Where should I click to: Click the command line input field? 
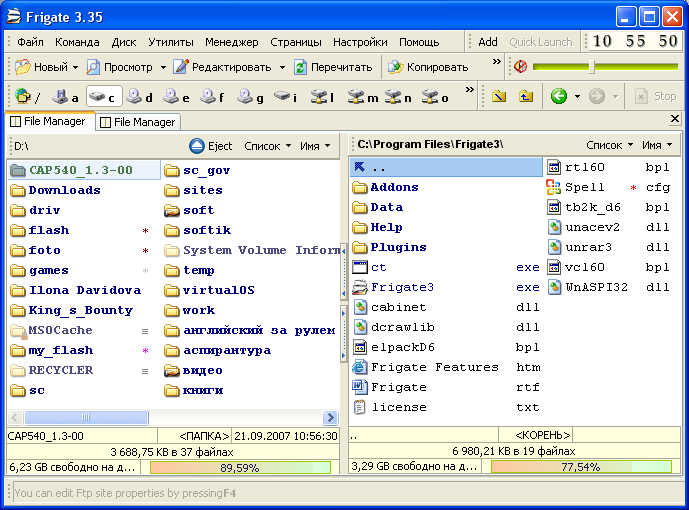(347, 493)
